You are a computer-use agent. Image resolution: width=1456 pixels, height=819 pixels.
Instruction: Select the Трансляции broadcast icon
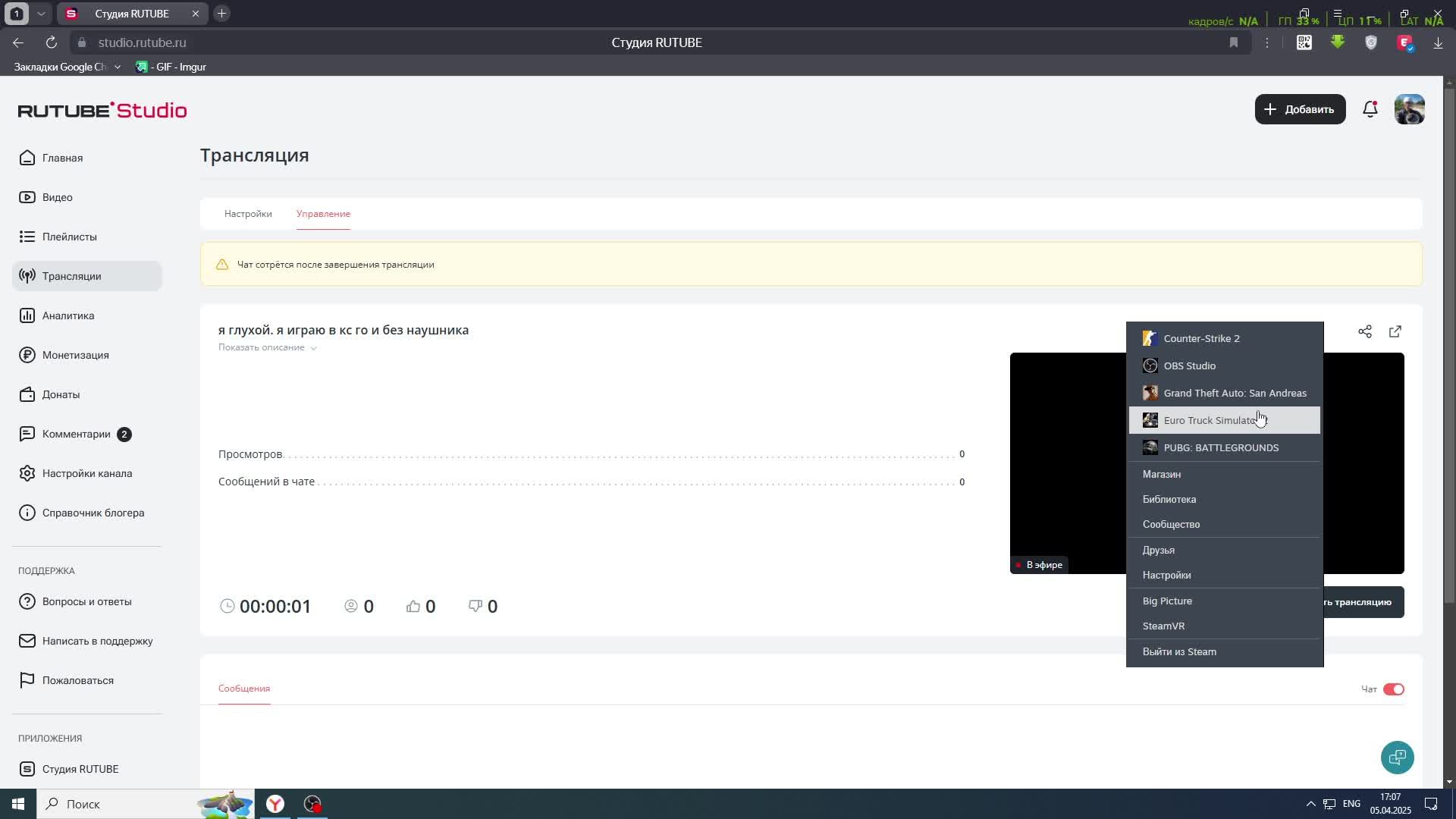(x=27, y=276)
